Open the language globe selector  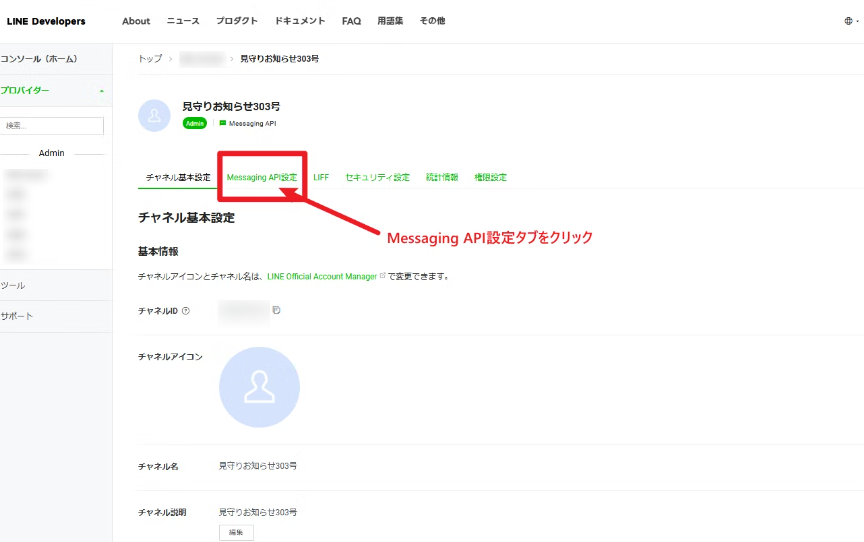[x=851, y=21]
